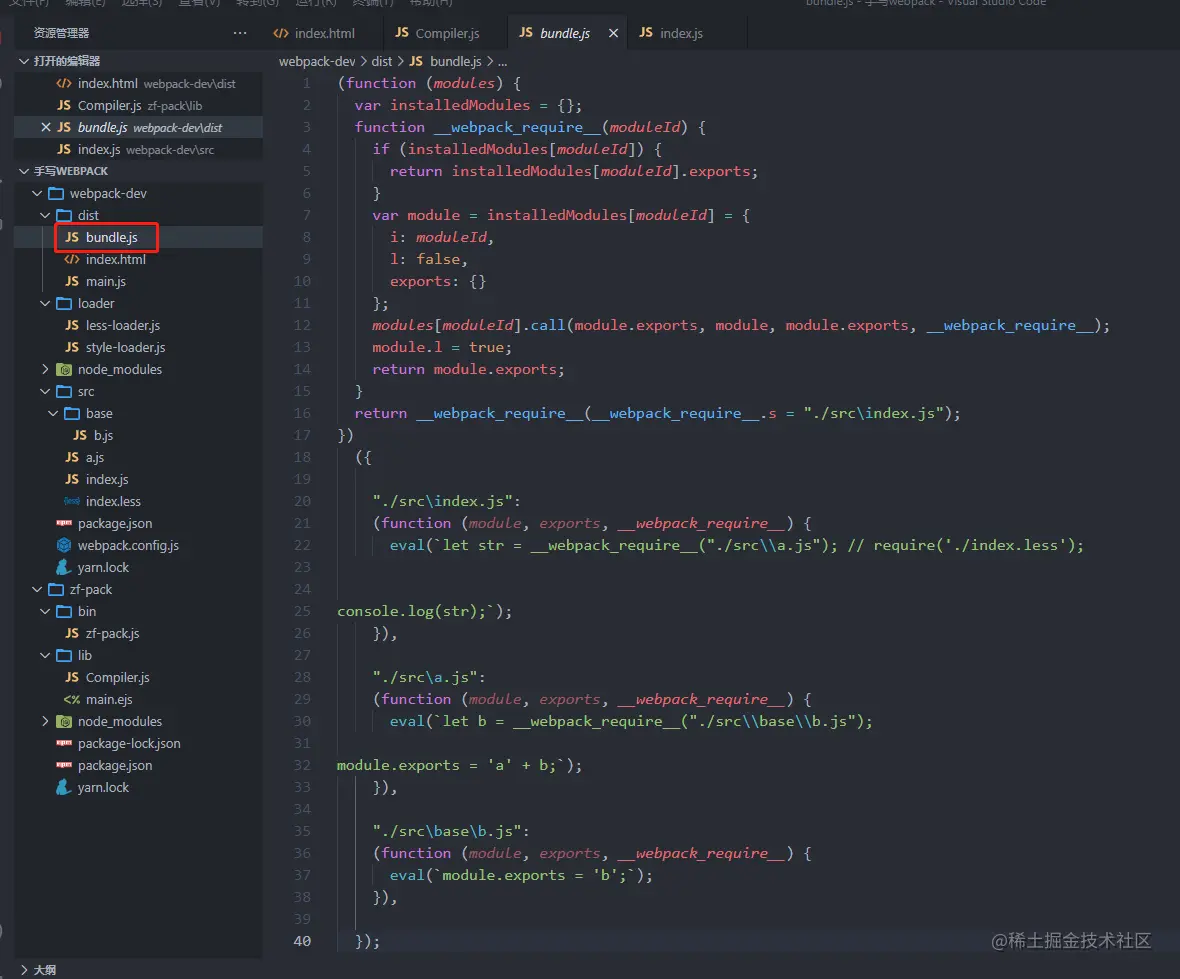Open index.js in the src folder
The width and height of the screenshot is (1180, 979).
click(x=138, y=479)
